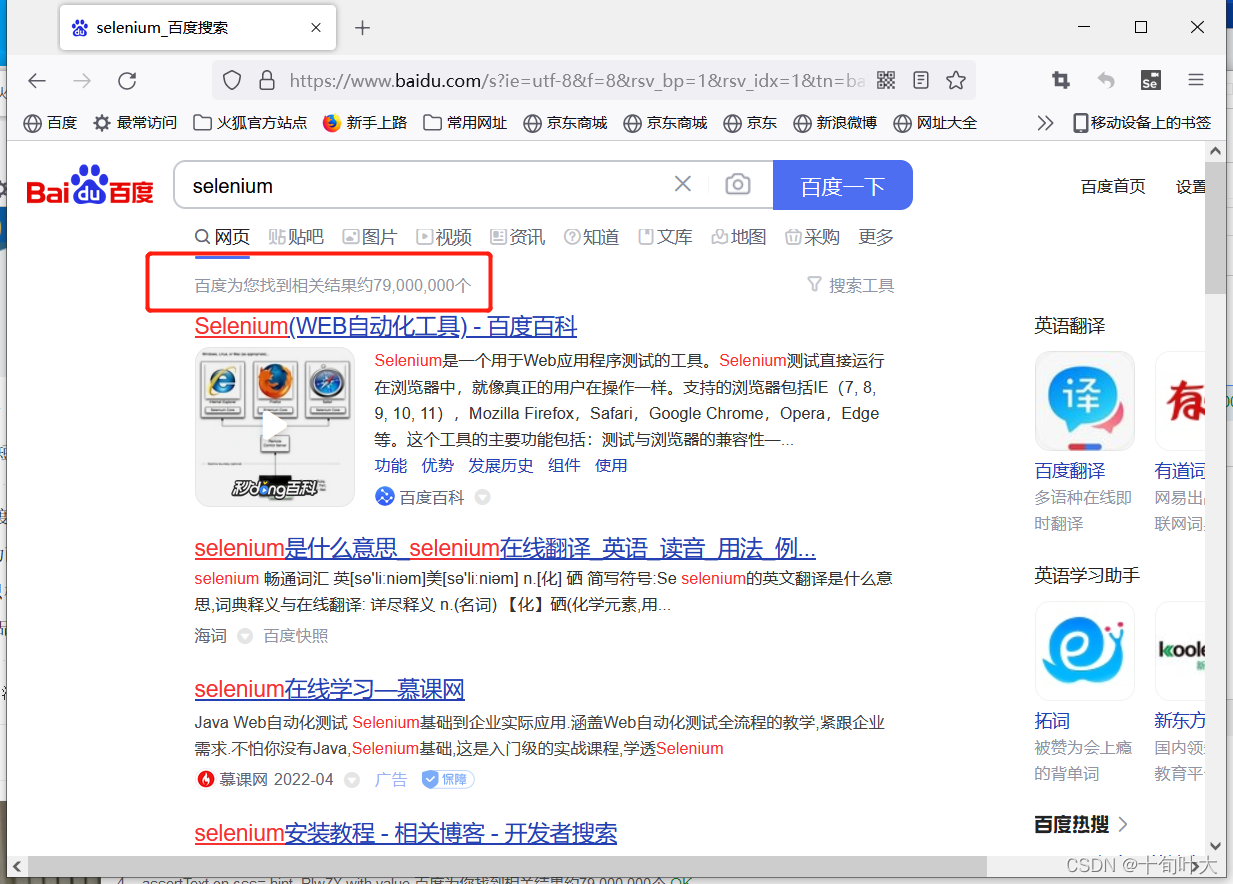1233x884 pixels.
Task: Open the 网址大全 bookmark
Action: pyautogui.click(x=935, y=122)
